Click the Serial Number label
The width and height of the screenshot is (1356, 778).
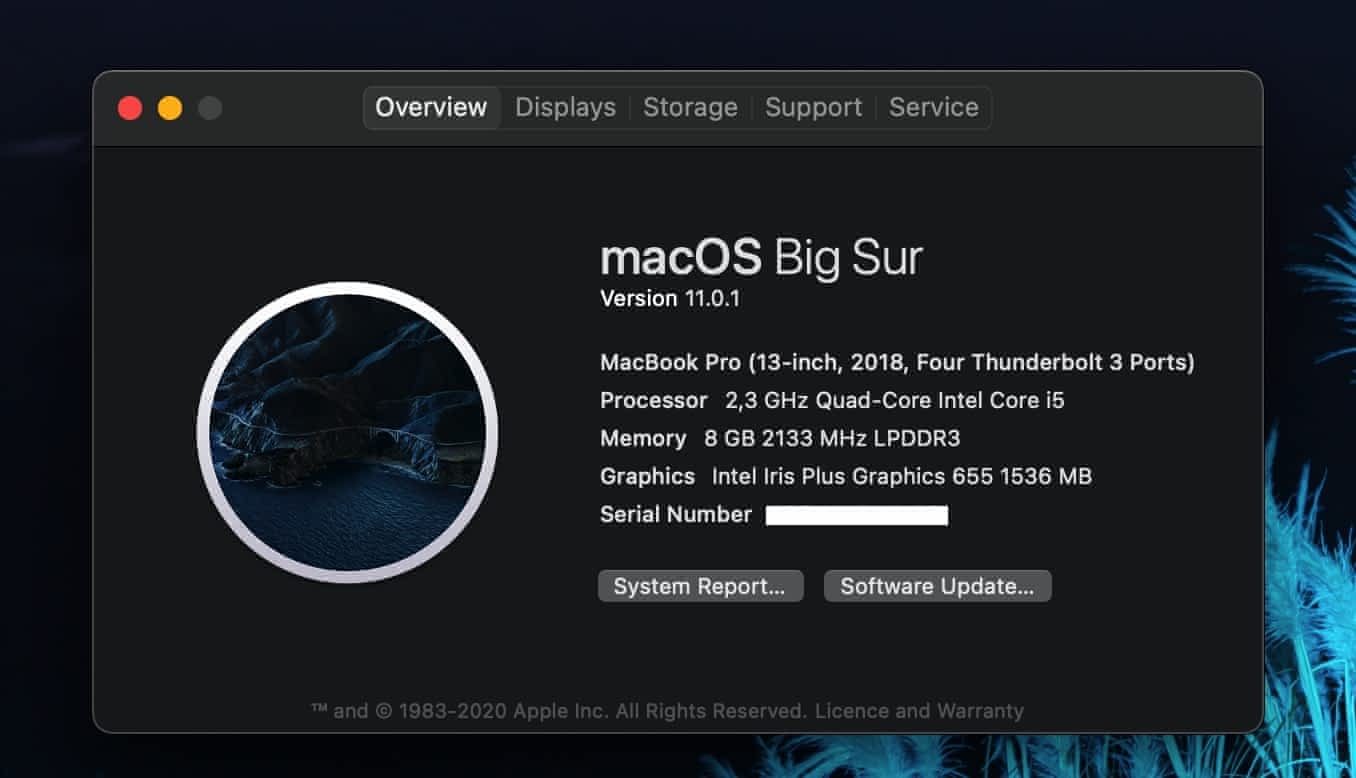676,514
